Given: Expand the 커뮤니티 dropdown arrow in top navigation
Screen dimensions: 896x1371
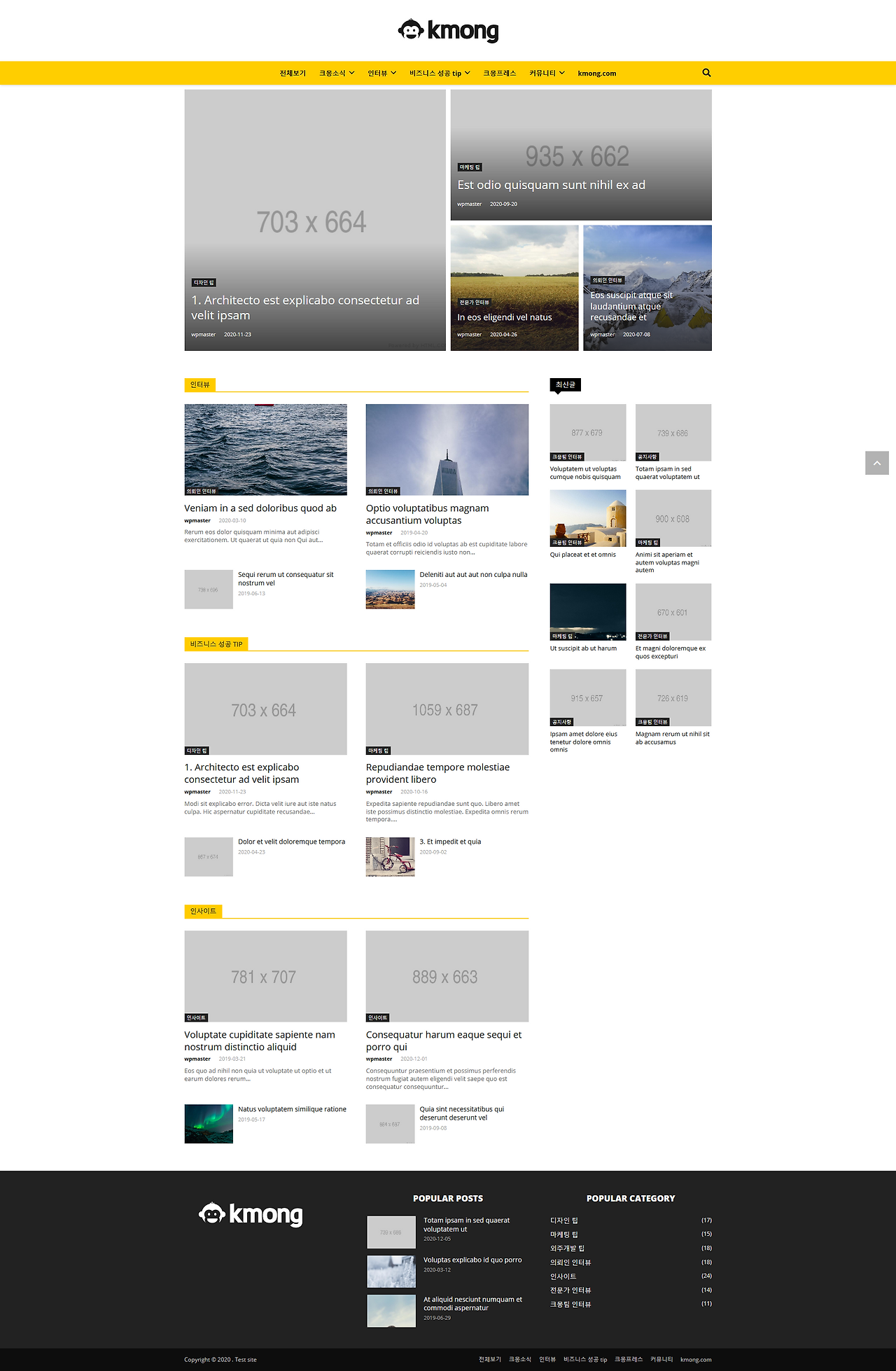Looking at the screenshot, I should (x=562, y=73).
